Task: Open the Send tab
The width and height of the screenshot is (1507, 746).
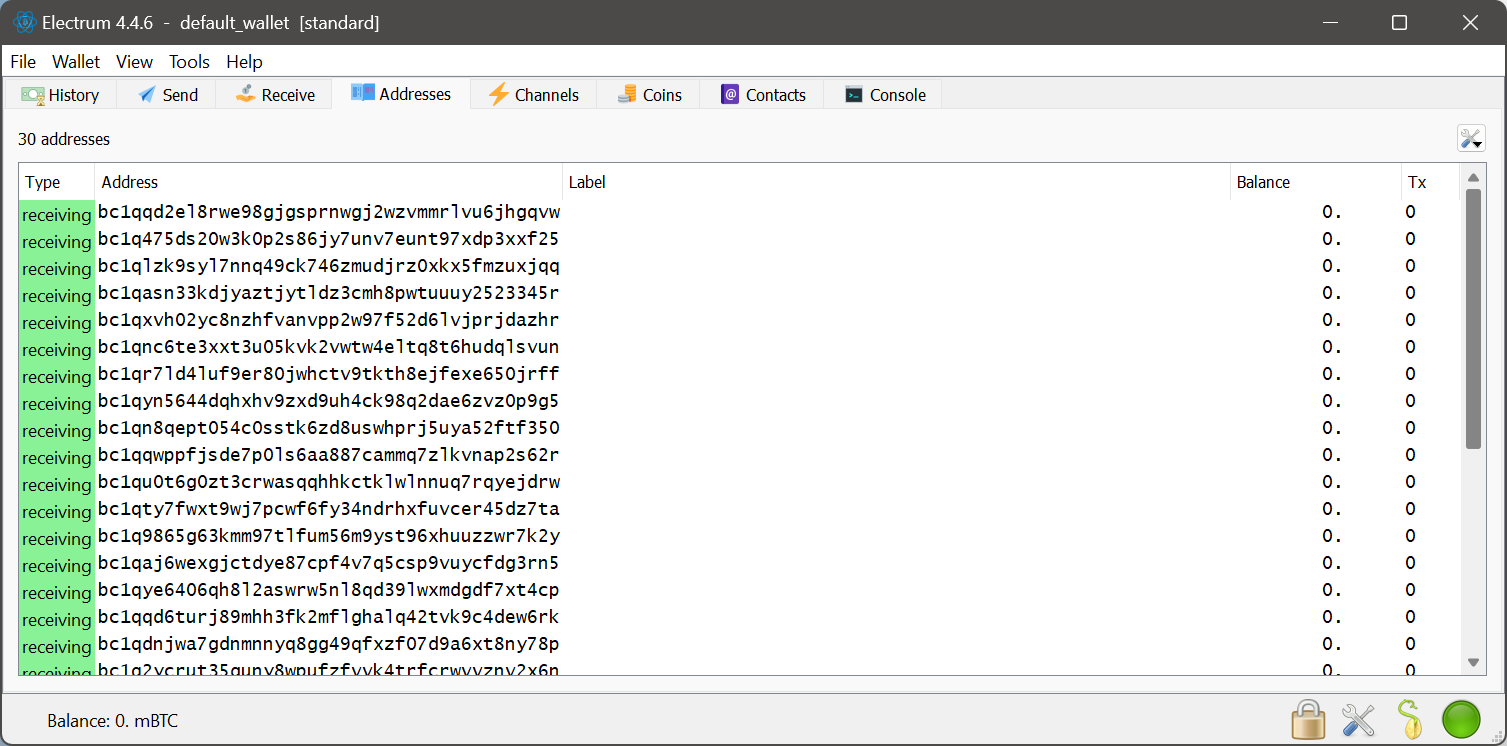Action: click(x=167, y=95)
